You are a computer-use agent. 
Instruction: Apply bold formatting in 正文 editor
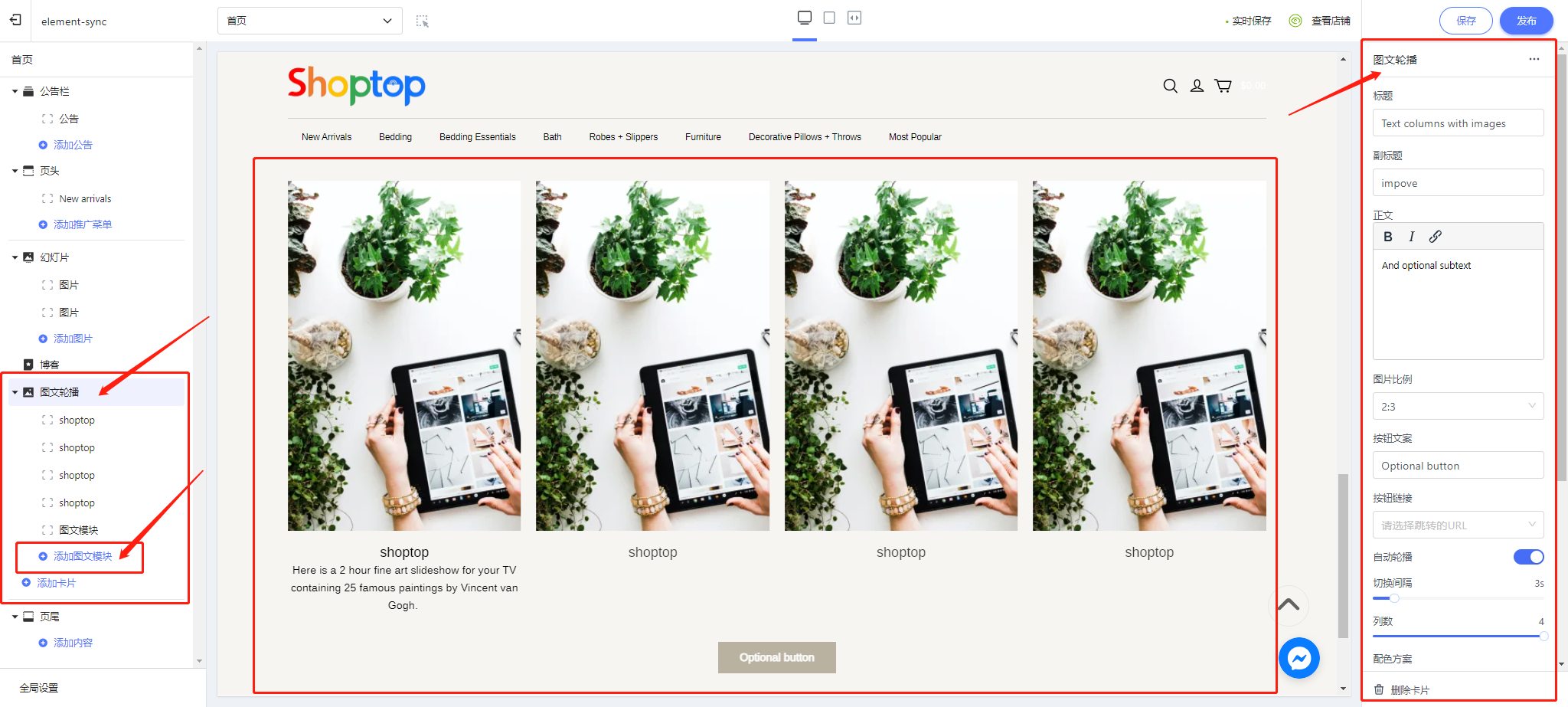click(1388, 237)
